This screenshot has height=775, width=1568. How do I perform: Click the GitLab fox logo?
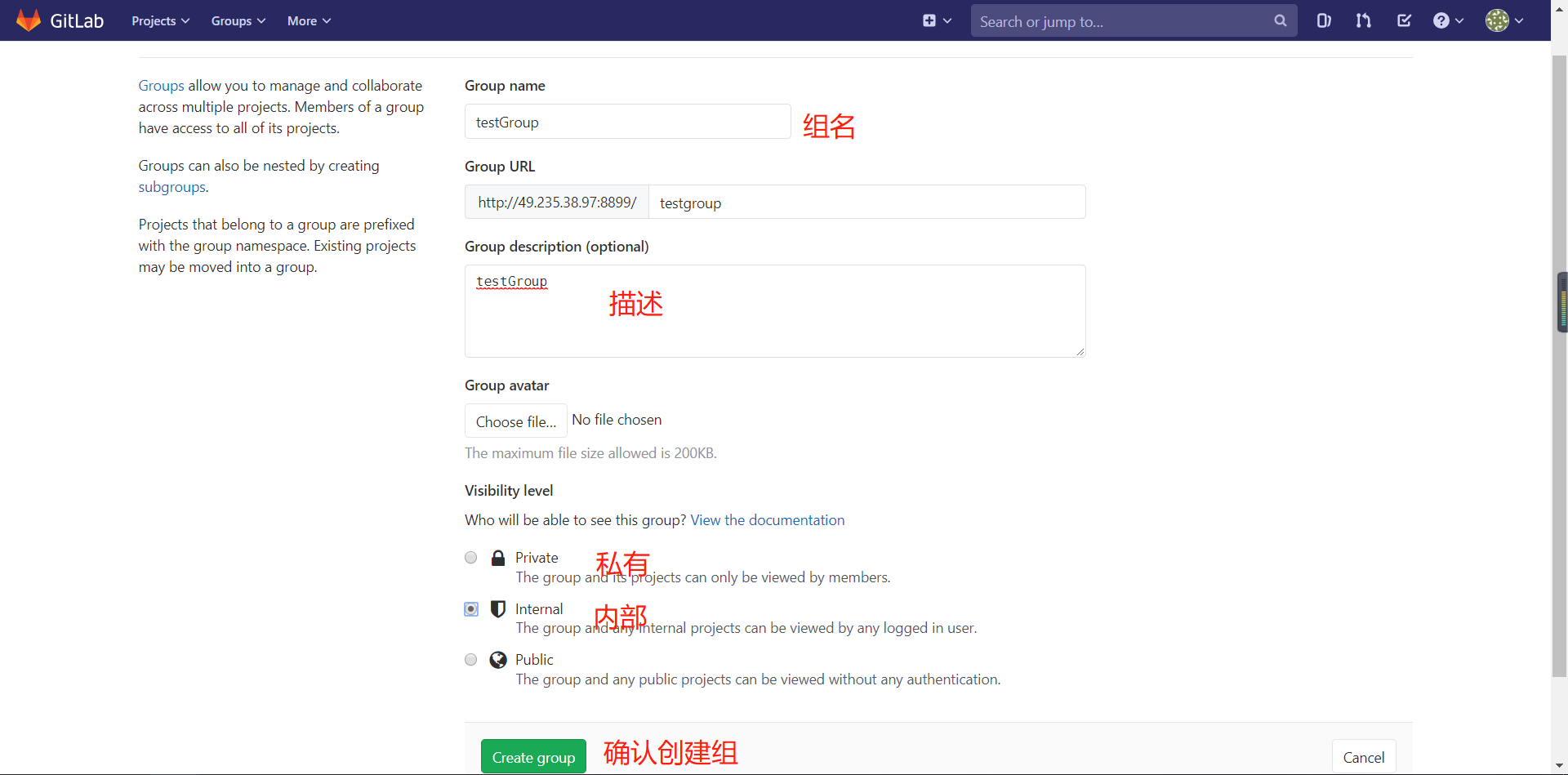(28, 20)
